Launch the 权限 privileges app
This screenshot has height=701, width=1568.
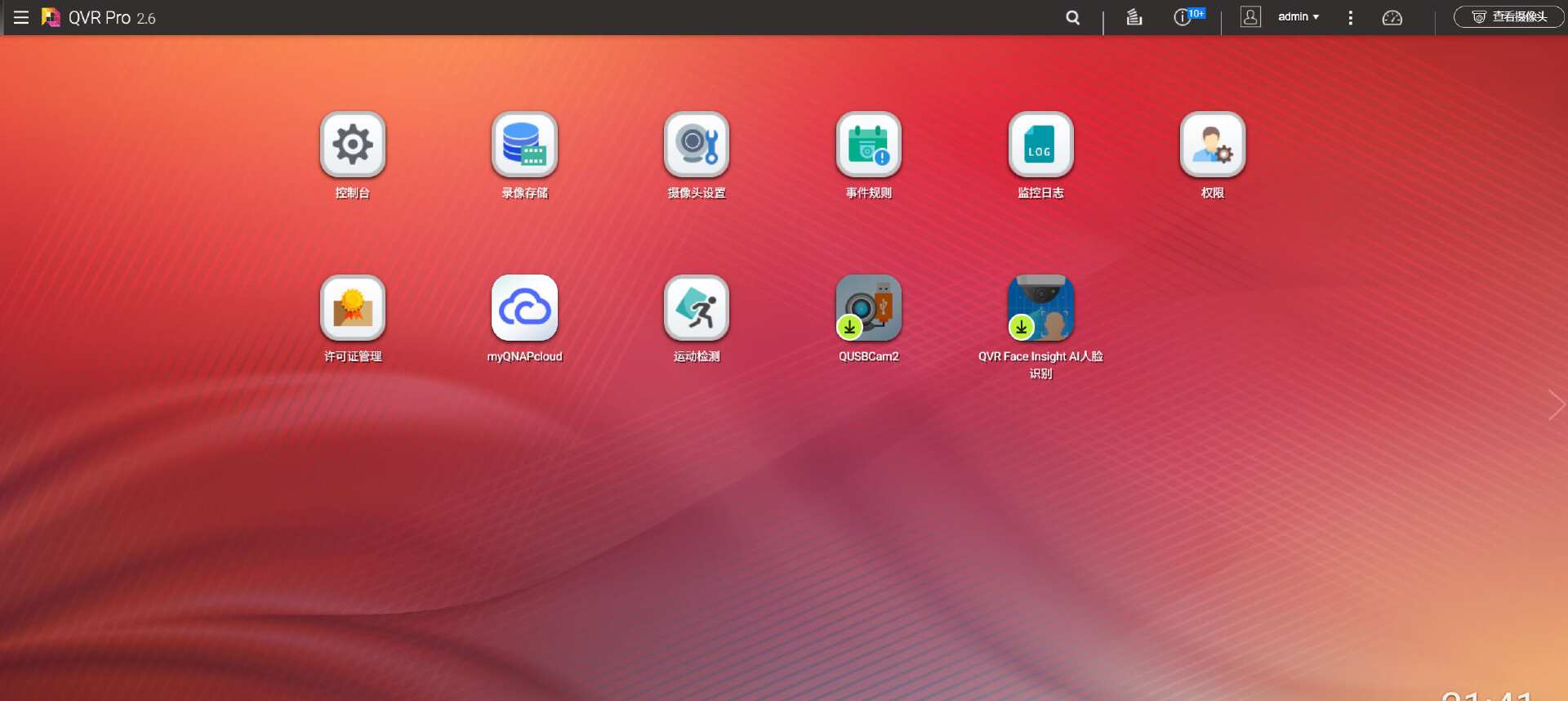tap(1213, 145)
